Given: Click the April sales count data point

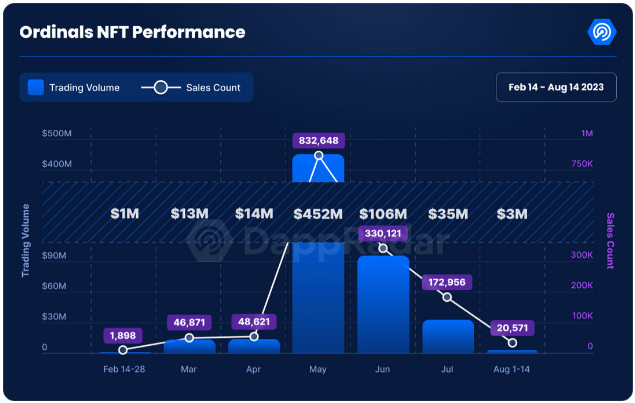Looking at the screenshot, I should click(253, 337).
